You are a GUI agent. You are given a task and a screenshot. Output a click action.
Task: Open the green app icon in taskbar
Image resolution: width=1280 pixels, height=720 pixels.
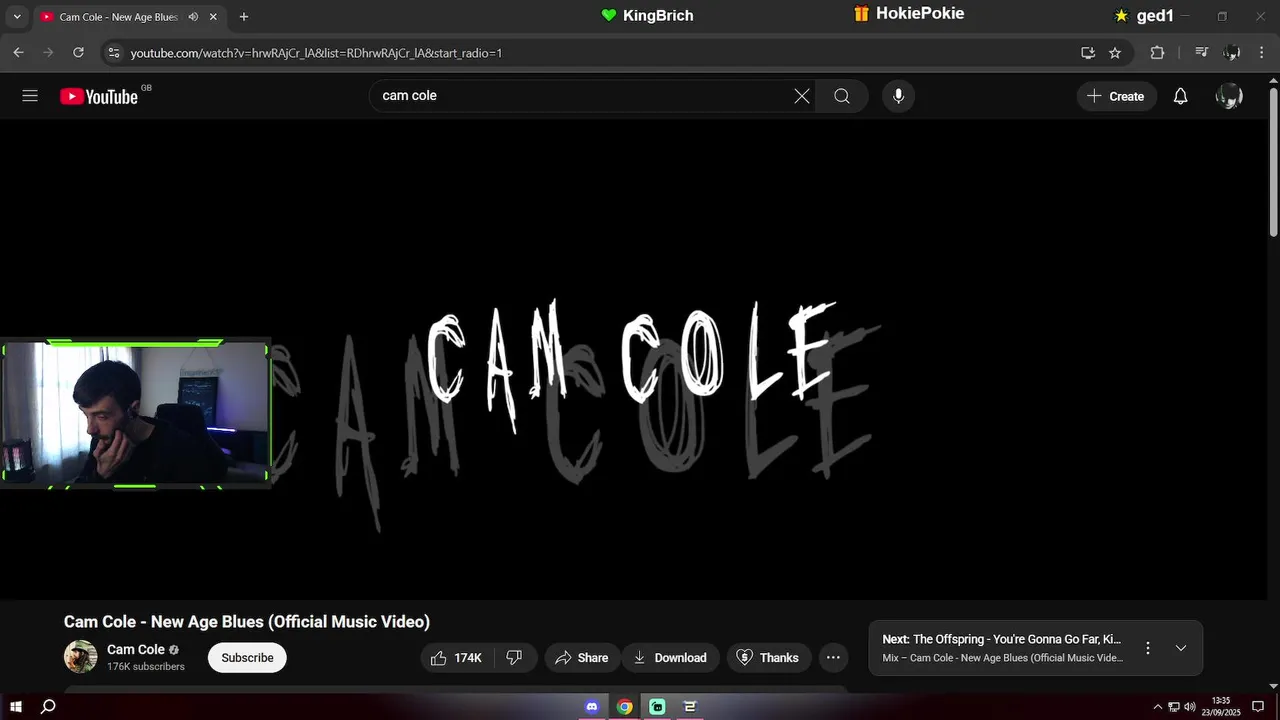(x=657, y=707)
